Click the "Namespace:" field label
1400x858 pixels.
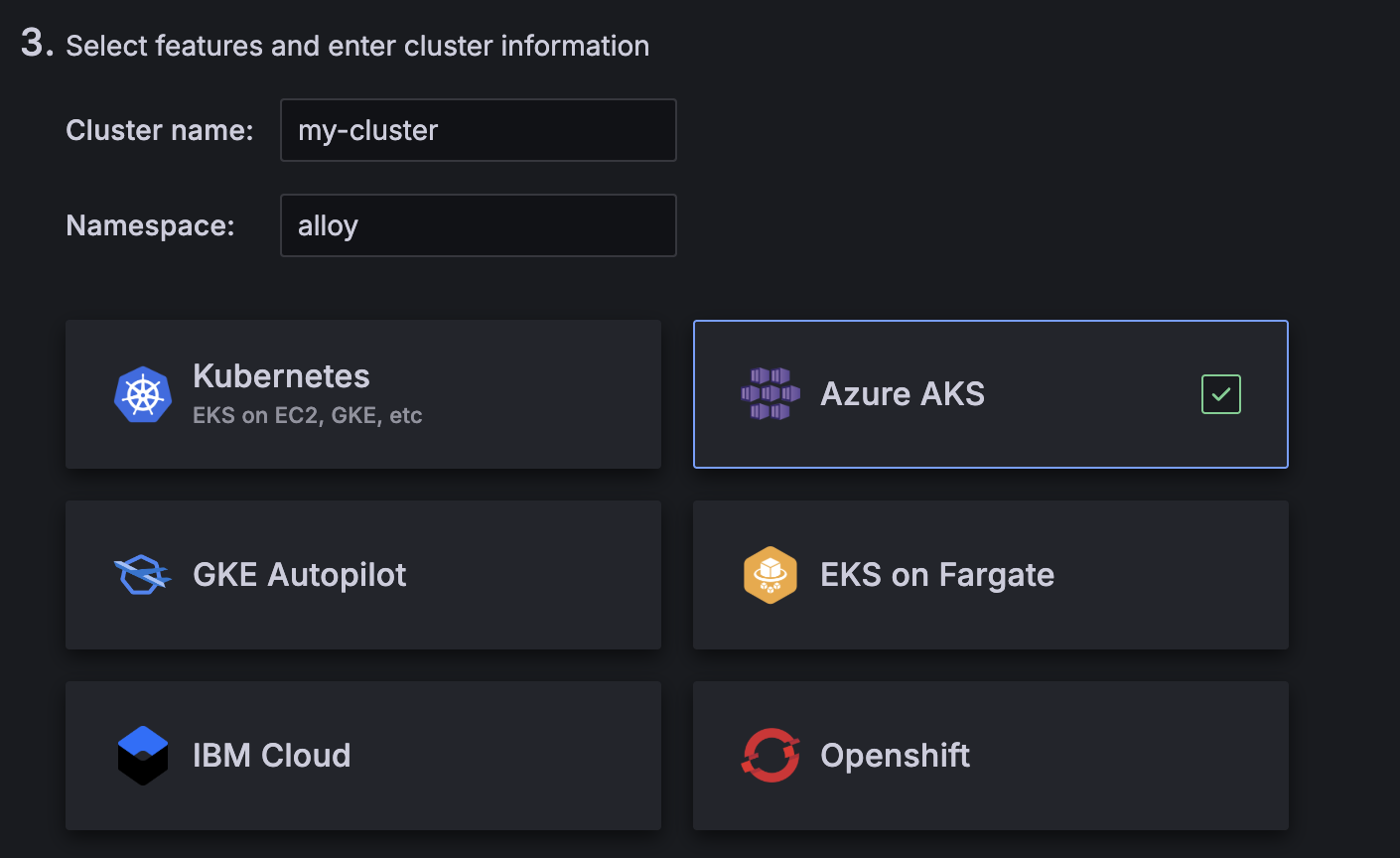[x=150, y=225]
